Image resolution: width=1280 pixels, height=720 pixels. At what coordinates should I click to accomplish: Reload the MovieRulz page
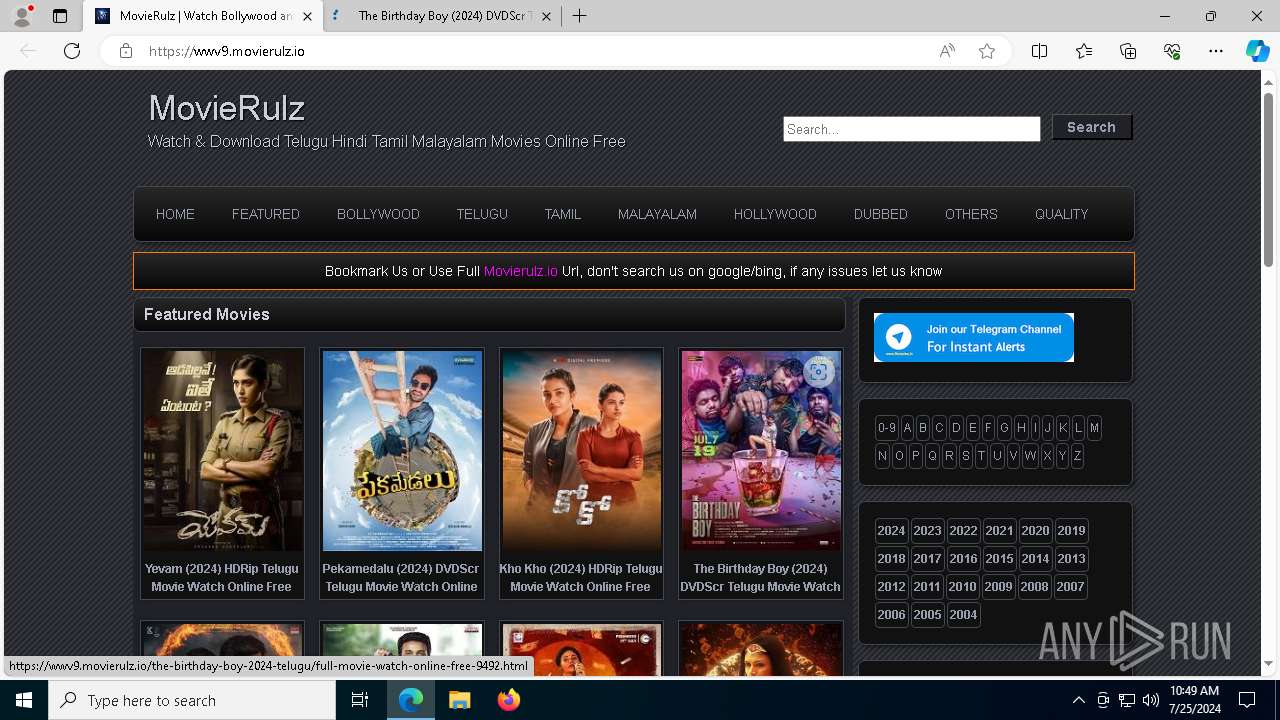coord(72,51)
